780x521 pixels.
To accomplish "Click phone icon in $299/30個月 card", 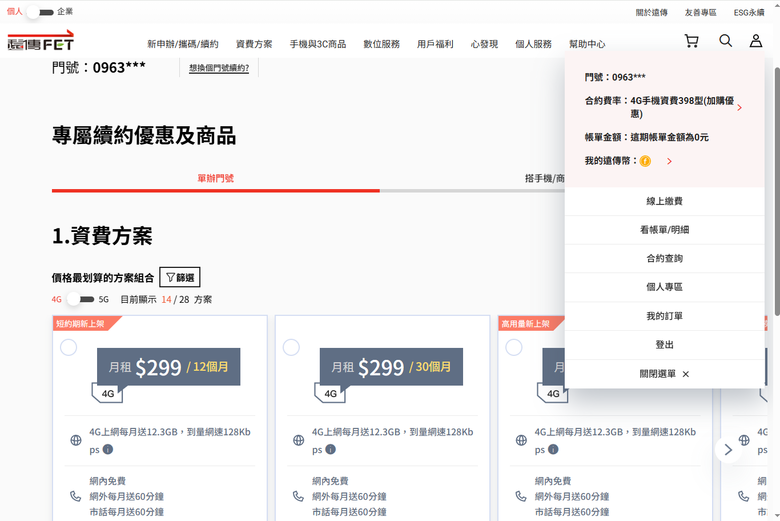I will pos(298,496).
